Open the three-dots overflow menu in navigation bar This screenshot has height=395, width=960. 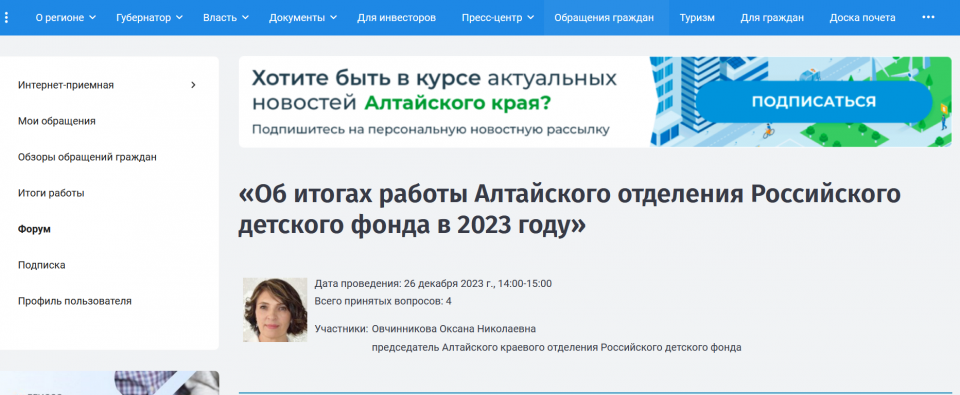[928, 18]
